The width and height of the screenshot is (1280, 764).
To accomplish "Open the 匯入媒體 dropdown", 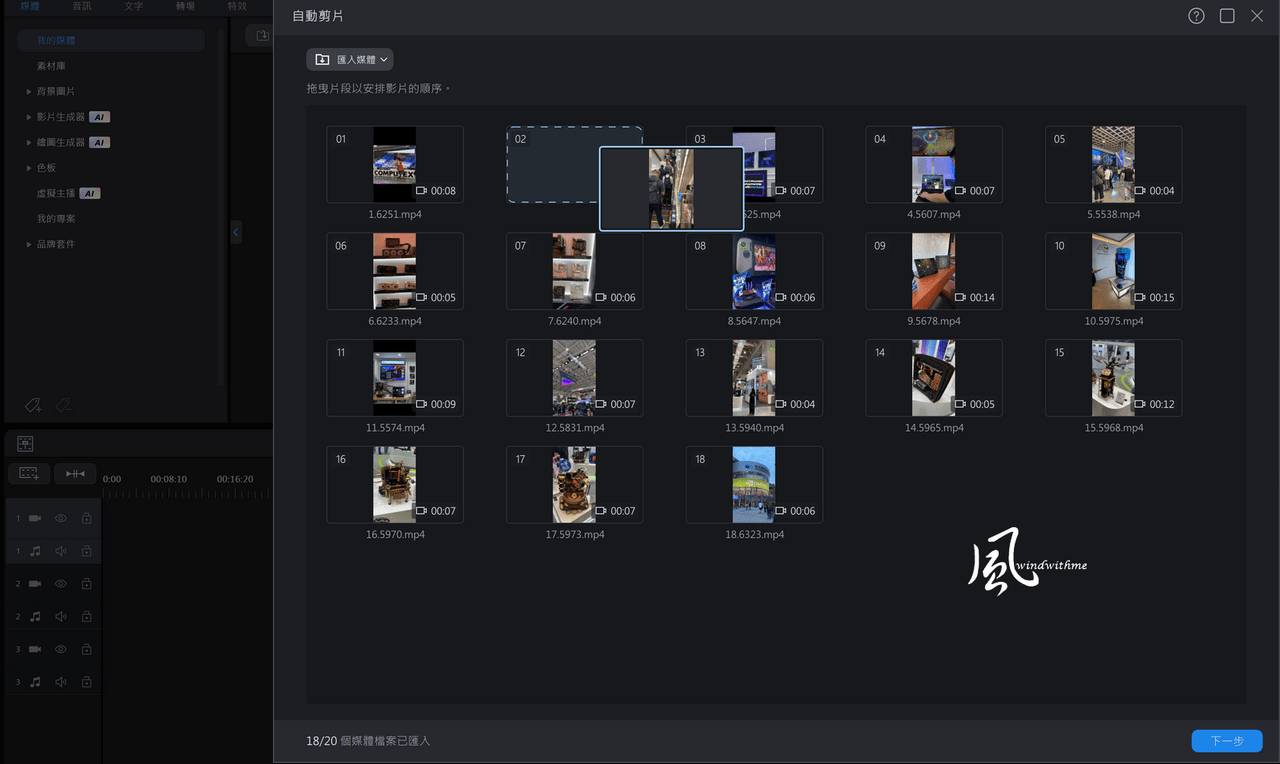I will (x=350, y=60).
